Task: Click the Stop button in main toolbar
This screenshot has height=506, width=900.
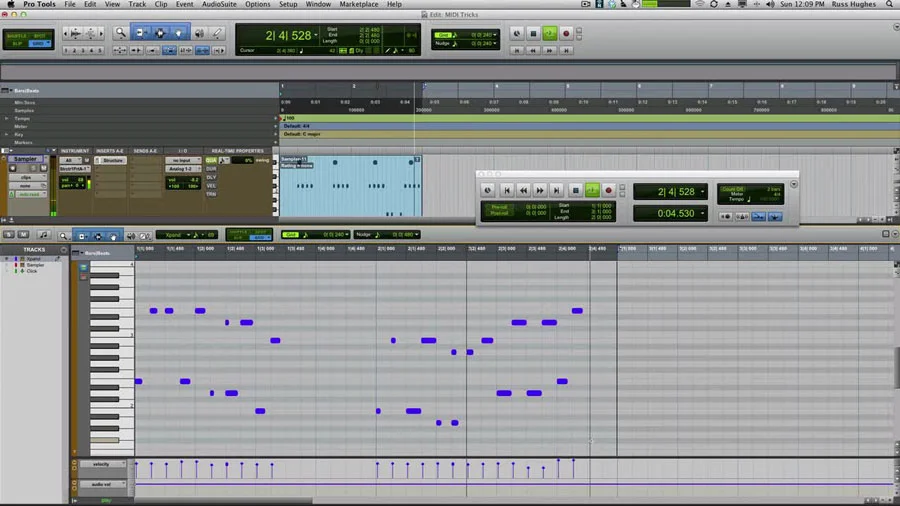Action: click(533, 34)
